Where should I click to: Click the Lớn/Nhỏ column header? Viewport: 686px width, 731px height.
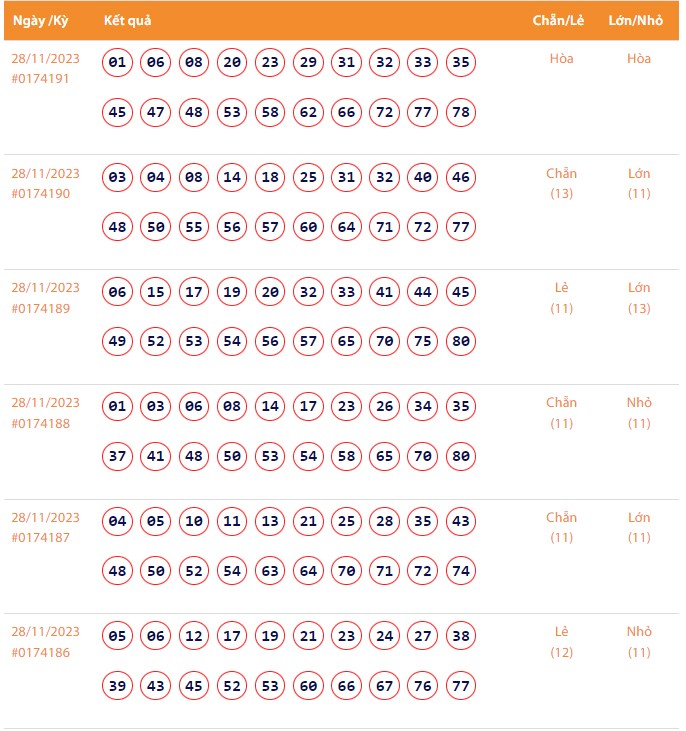coord(638,21)
